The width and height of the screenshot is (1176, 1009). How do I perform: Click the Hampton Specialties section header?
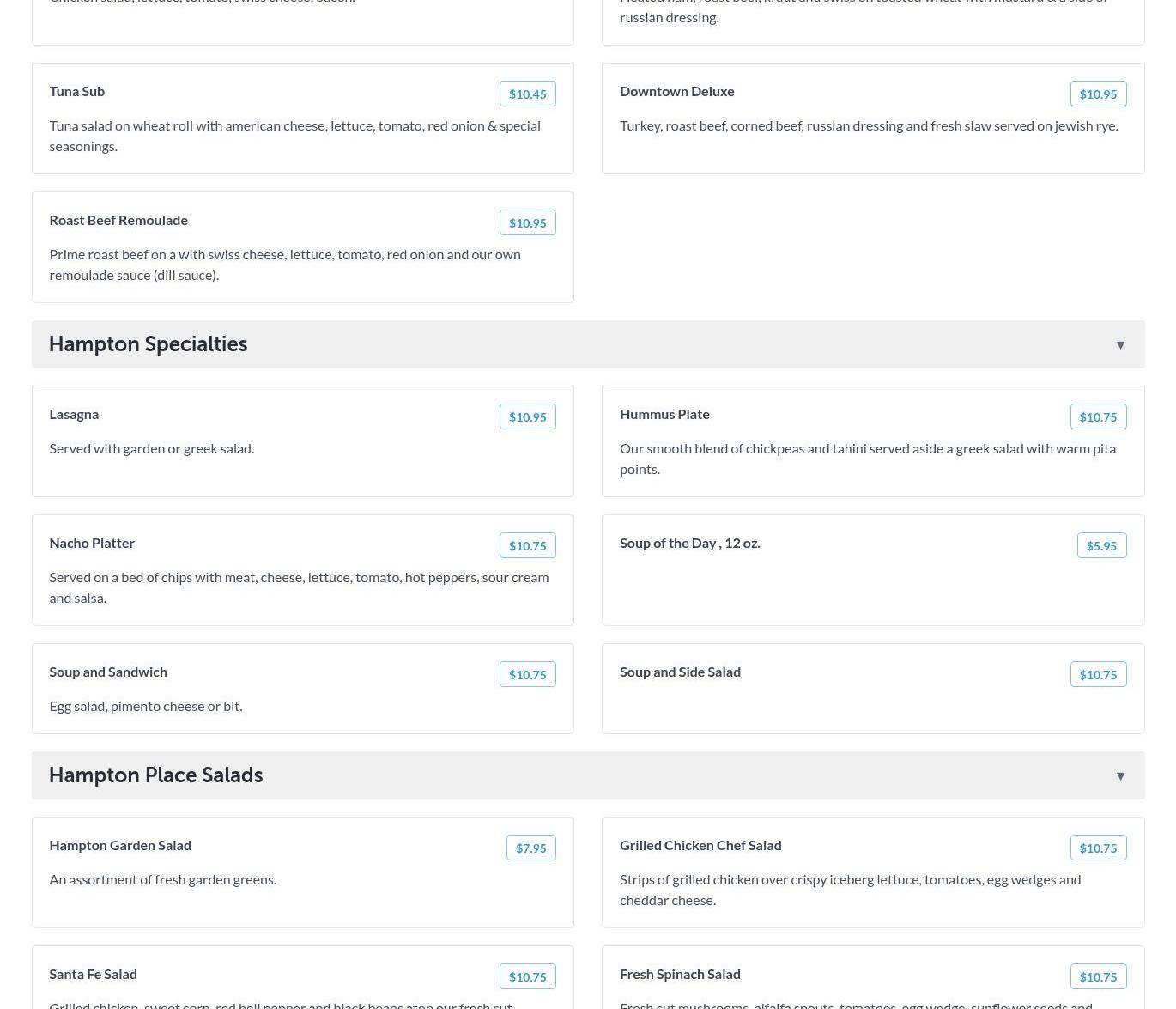[x=148, y=344]
